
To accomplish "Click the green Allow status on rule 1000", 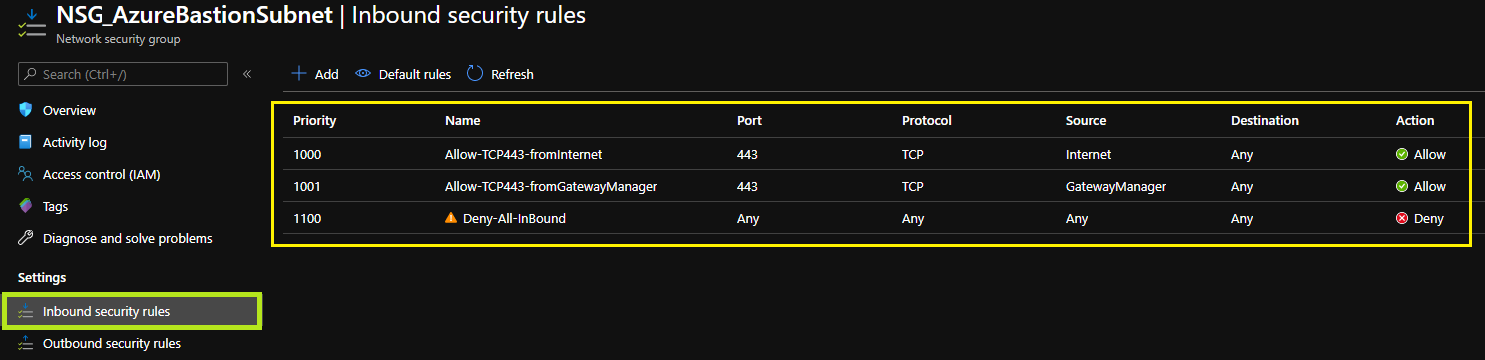I will pos(1421,154).
